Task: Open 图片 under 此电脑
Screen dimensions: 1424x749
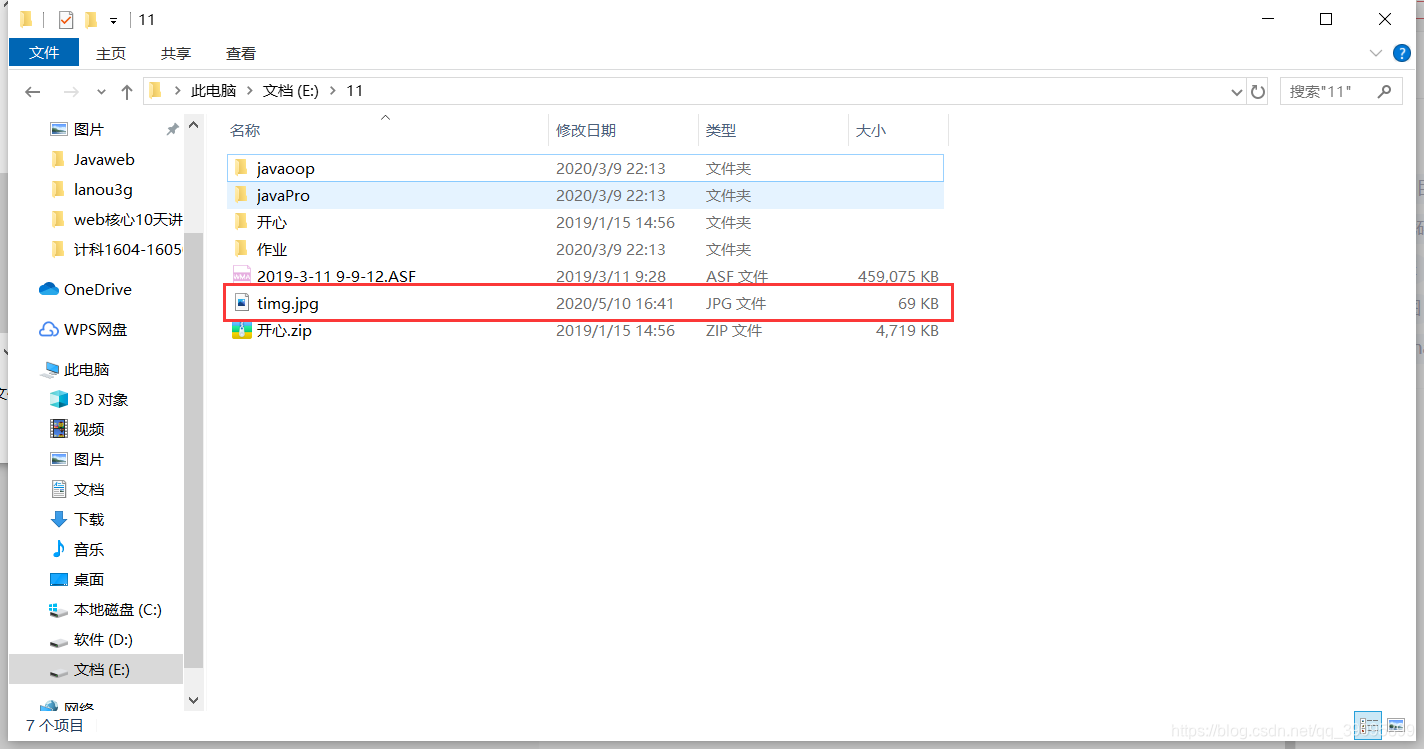Action: (x=89, y=460)
